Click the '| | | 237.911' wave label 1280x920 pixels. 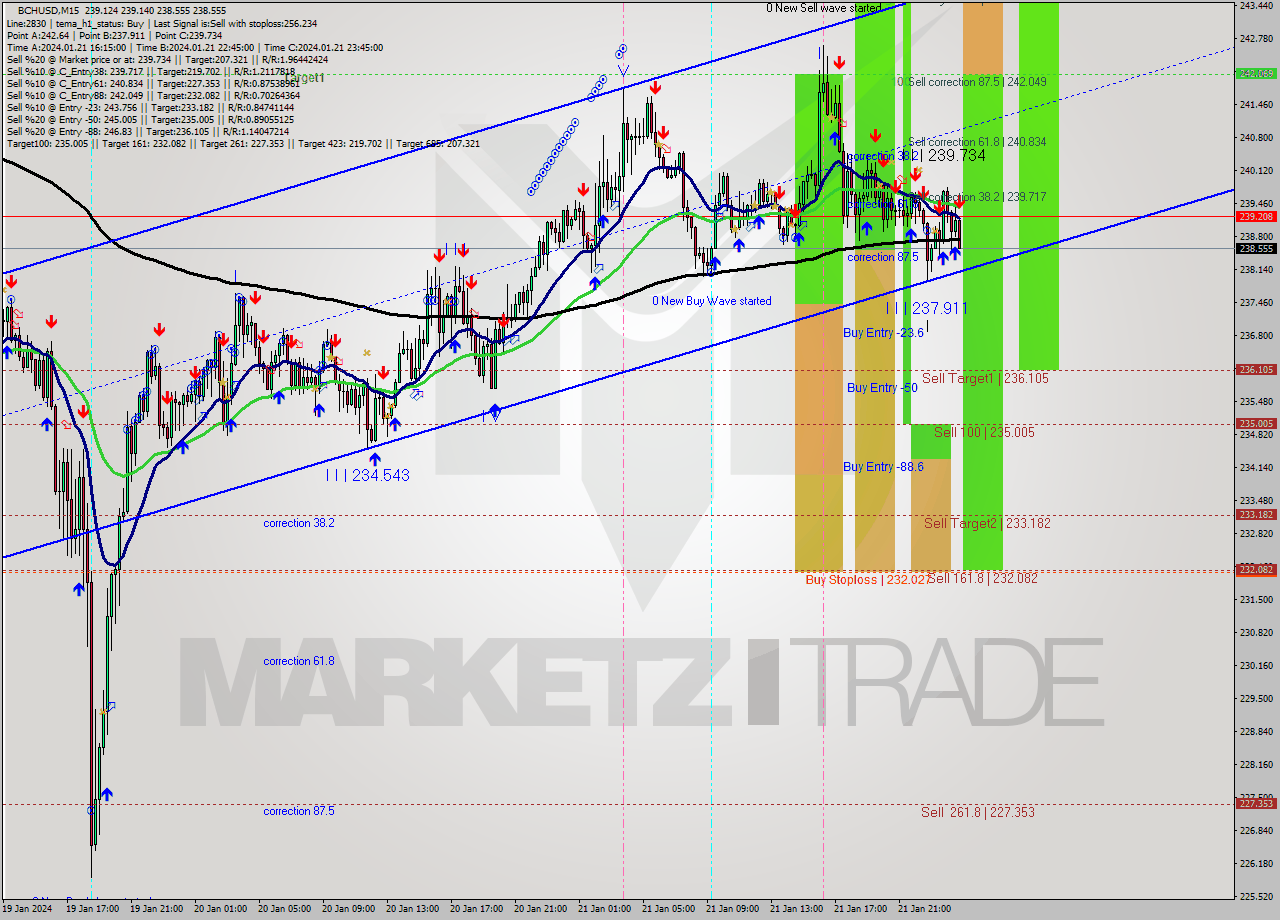point(927,308)
